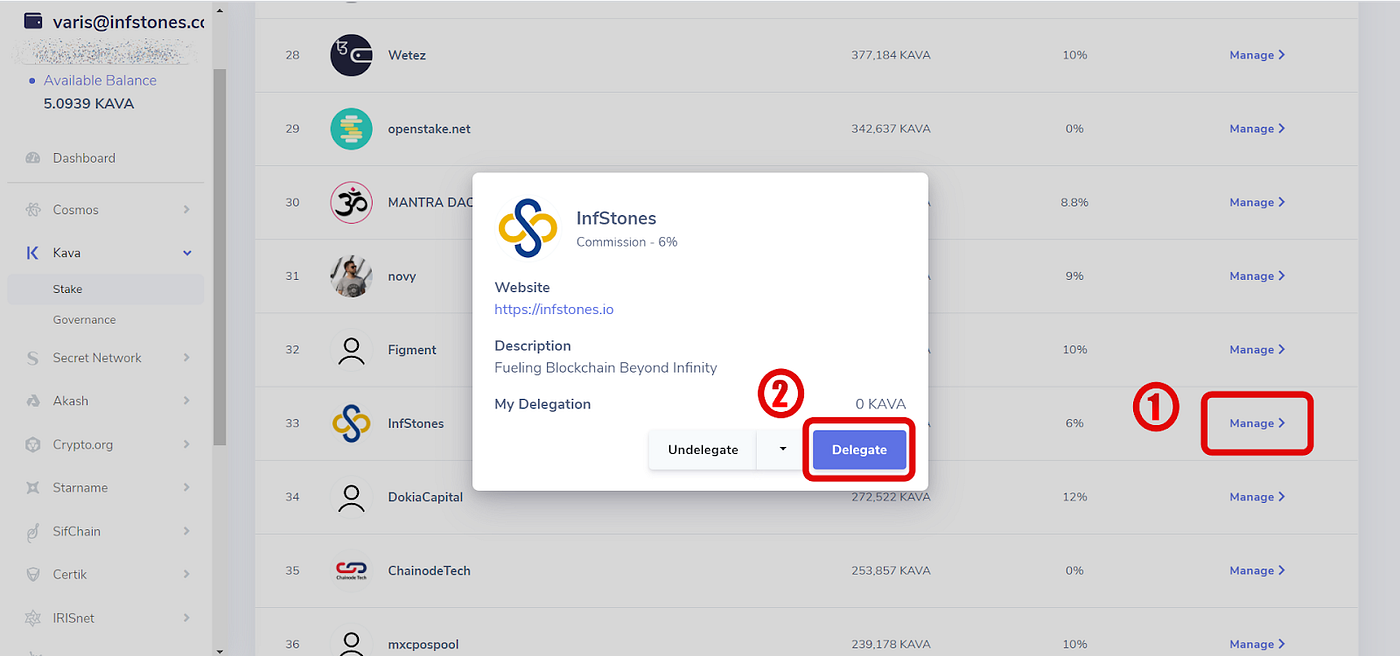Screen dimensions: 1400x656
Task: Collapse the Kava sidebar section
Action: pos(187,253)
